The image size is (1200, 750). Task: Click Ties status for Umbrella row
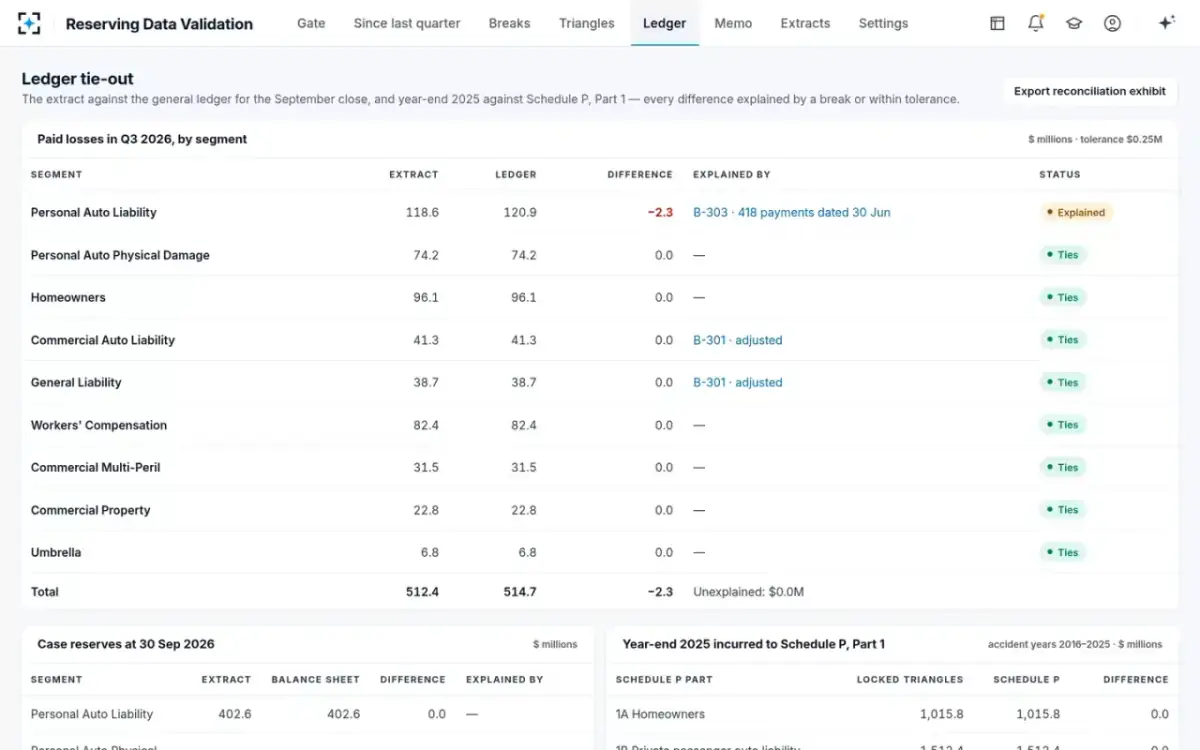click(x=1062, y=553)
